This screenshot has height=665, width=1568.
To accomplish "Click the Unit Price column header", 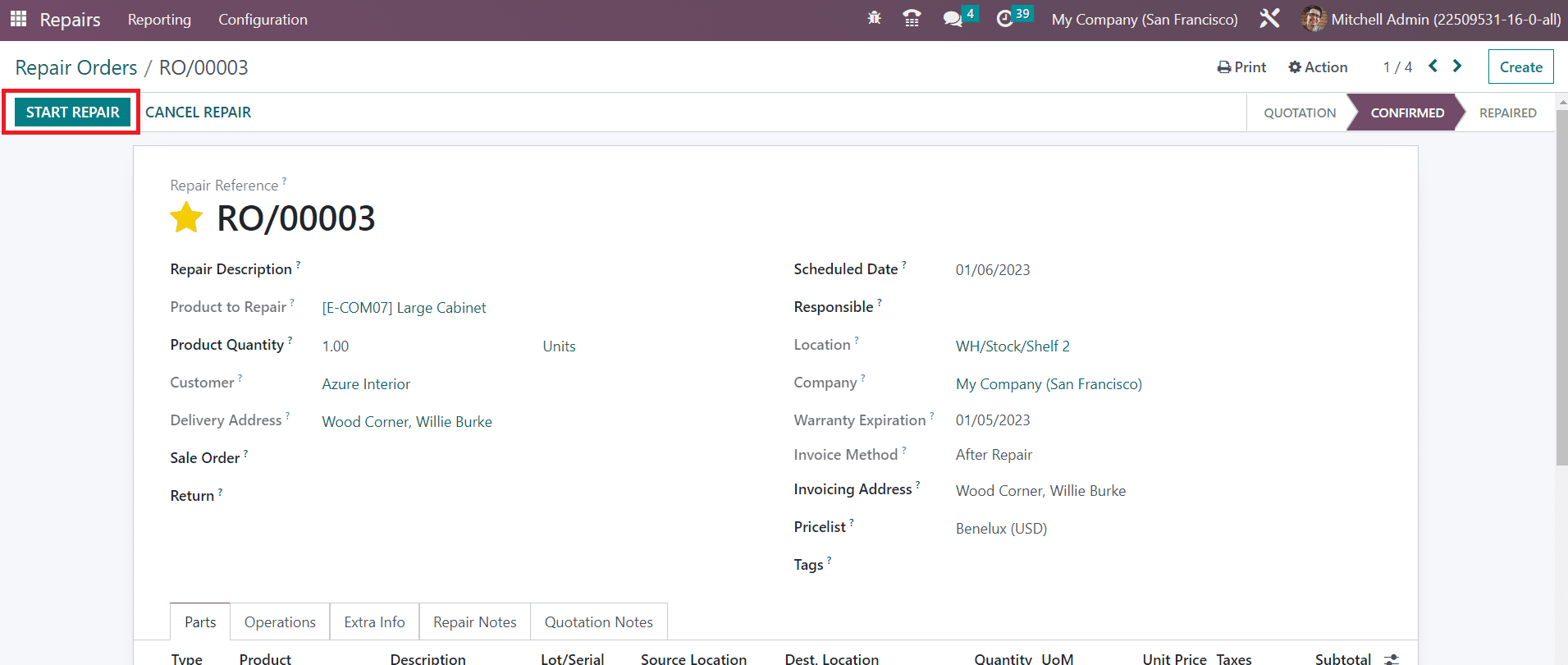I will coord(1174,658).
